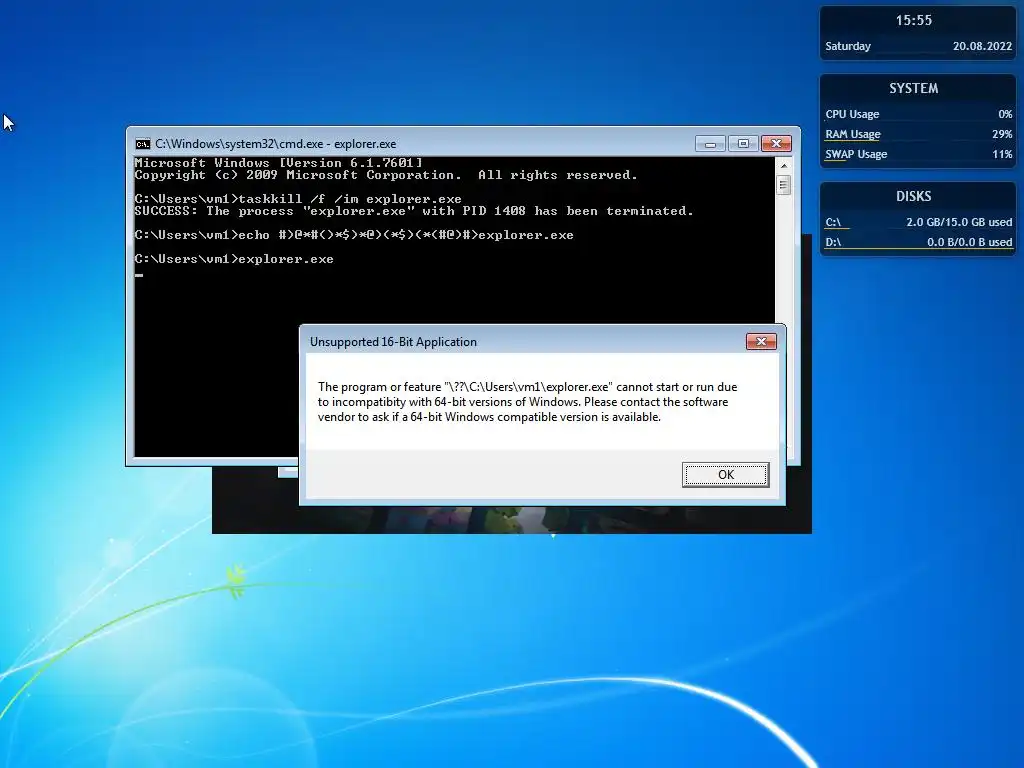Screen dimensions: 1024x768
Task: Open the cmd.exe system menu icon
Action: 142,144
